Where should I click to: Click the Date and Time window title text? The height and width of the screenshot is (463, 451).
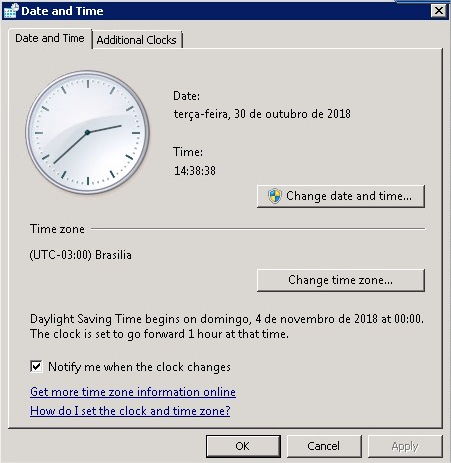(x=62, y=11)
